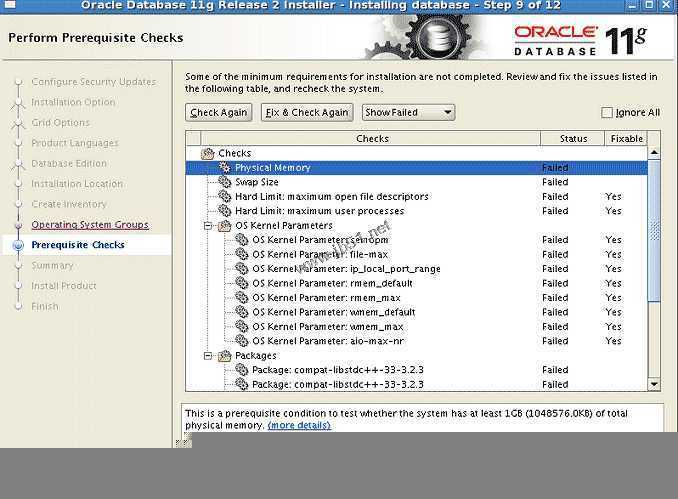
Task: Click Yes fixable value for file-max
Action: click(x=614, y=254)
